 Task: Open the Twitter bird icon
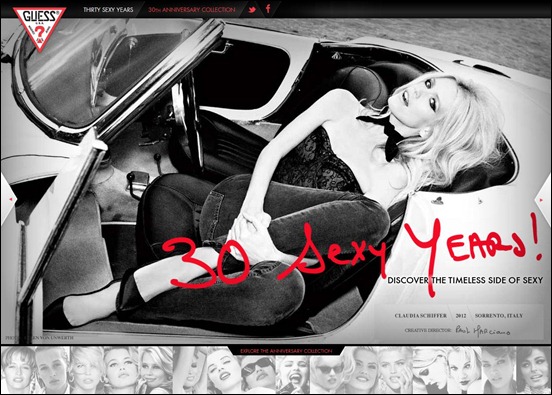[252, 10]
